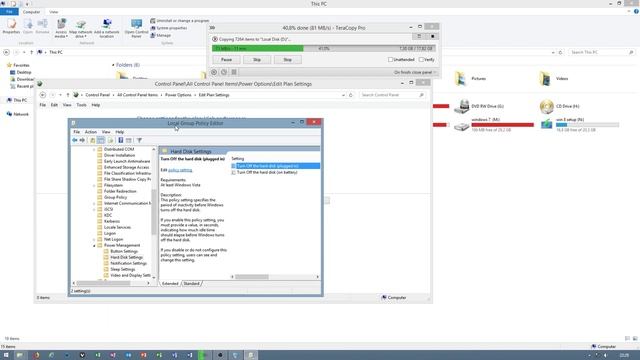640x360 pixels.
Task: Open the On finish close panel dropdown
Action: pyautogui.click(x=414, y=72)
